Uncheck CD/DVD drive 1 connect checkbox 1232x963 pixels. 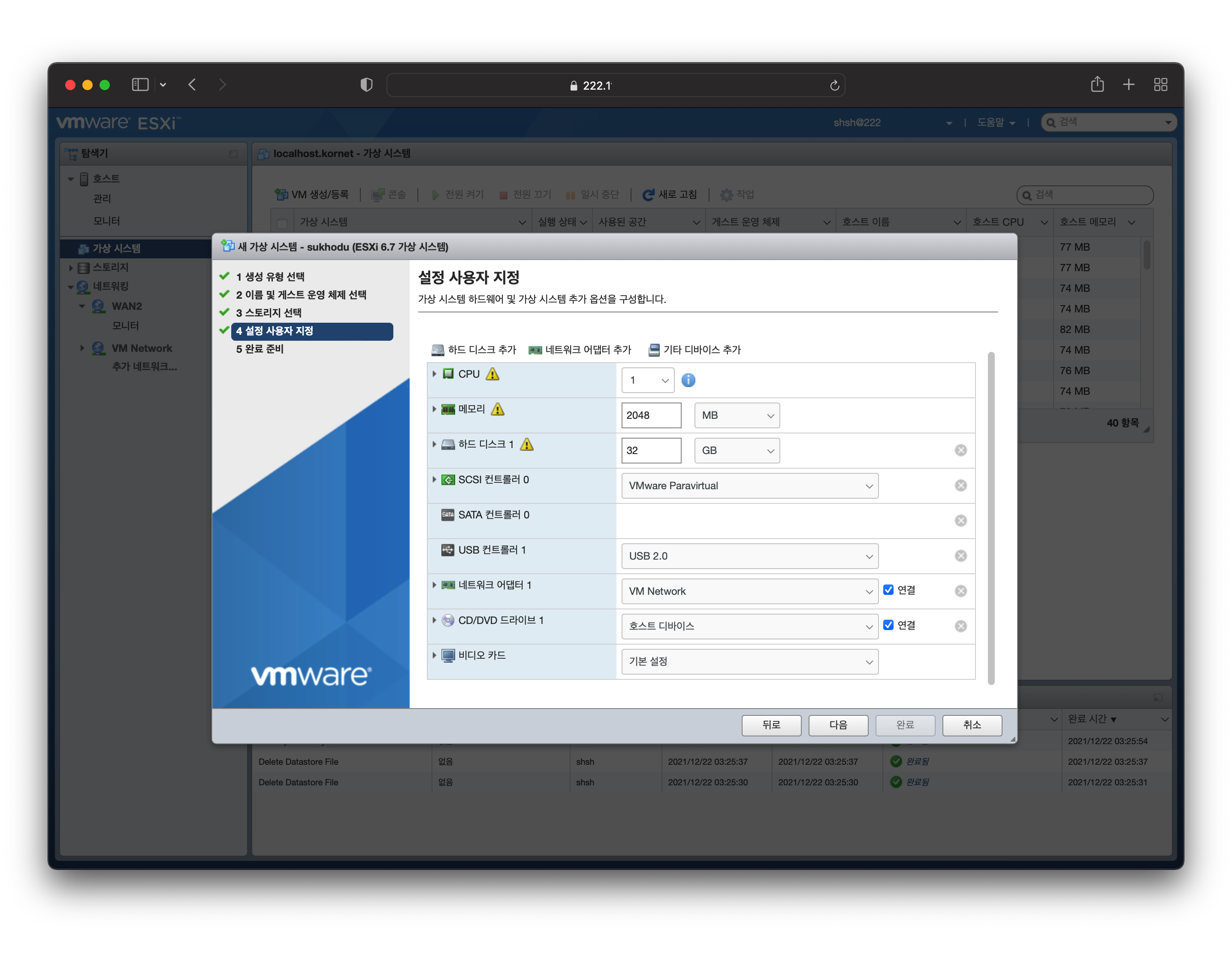pos(888,625)
